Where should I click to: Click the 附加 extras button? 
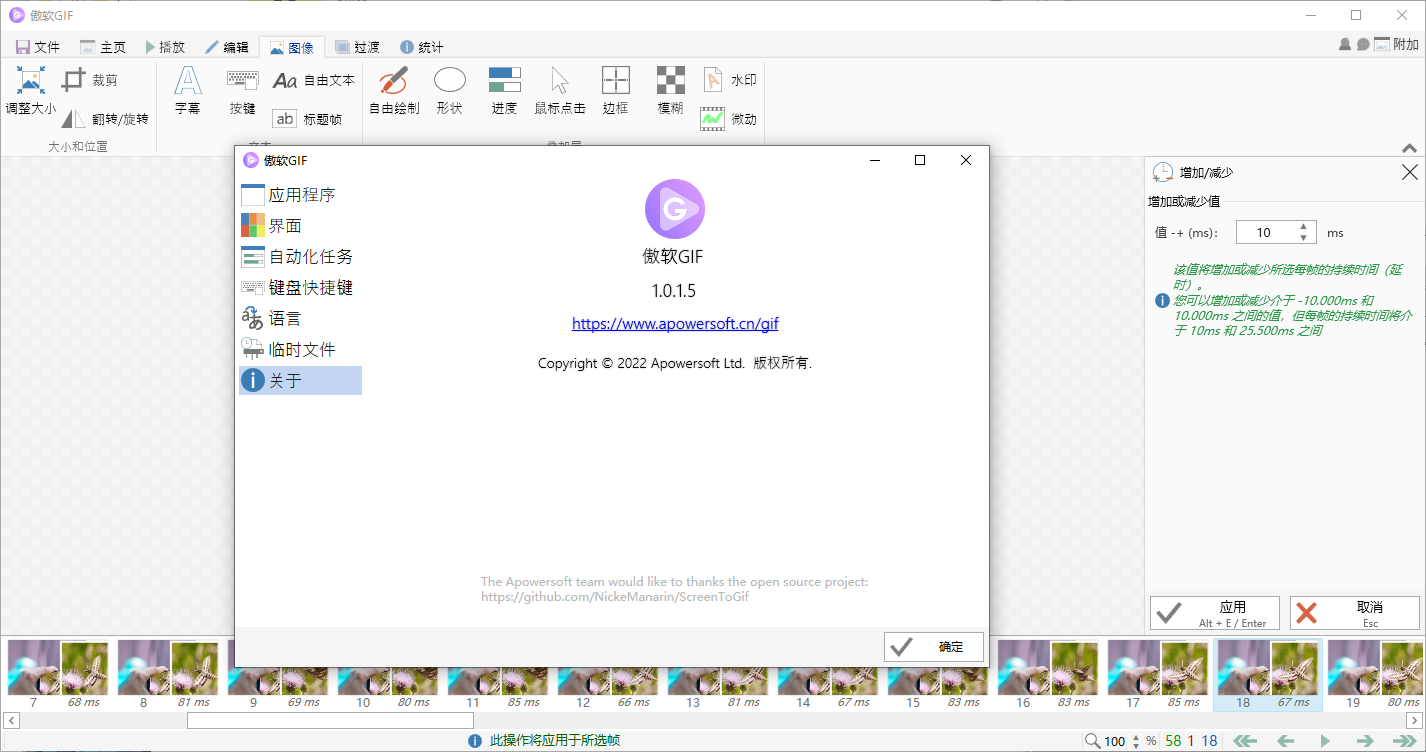click(1396, 45)
